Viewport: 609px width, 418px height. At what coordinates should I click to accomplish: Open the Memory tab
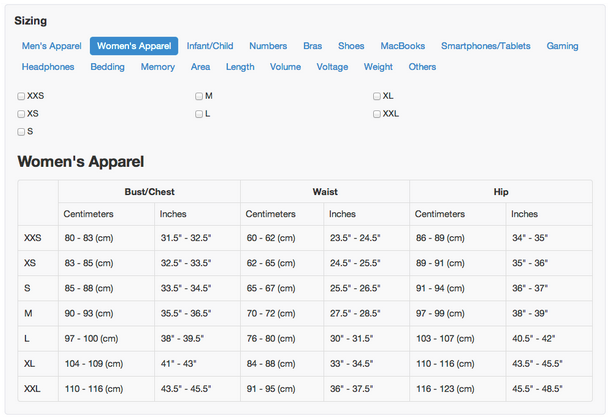coord(158,67)
